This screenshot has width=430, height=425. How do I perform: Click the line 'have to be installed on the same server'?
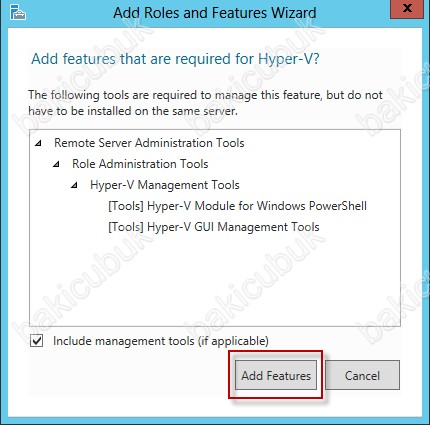tap(133, 111)
